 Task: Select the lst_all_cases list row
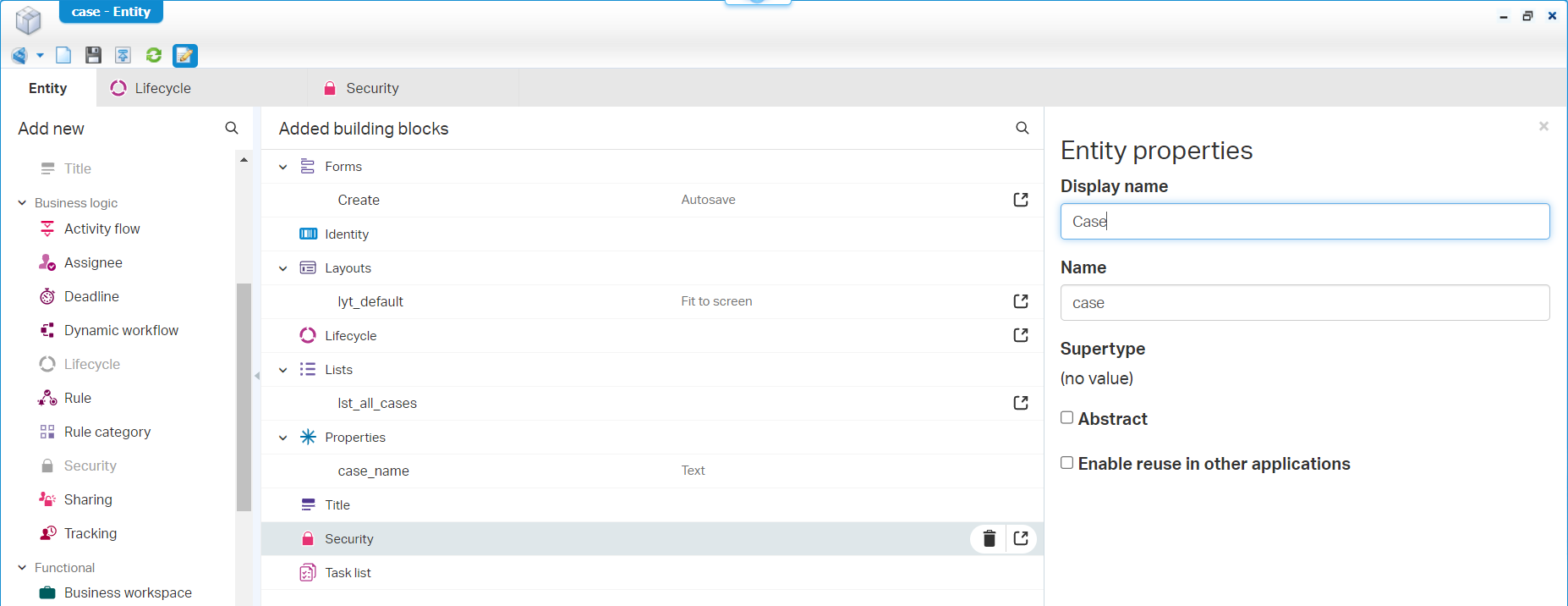[652, 404]
